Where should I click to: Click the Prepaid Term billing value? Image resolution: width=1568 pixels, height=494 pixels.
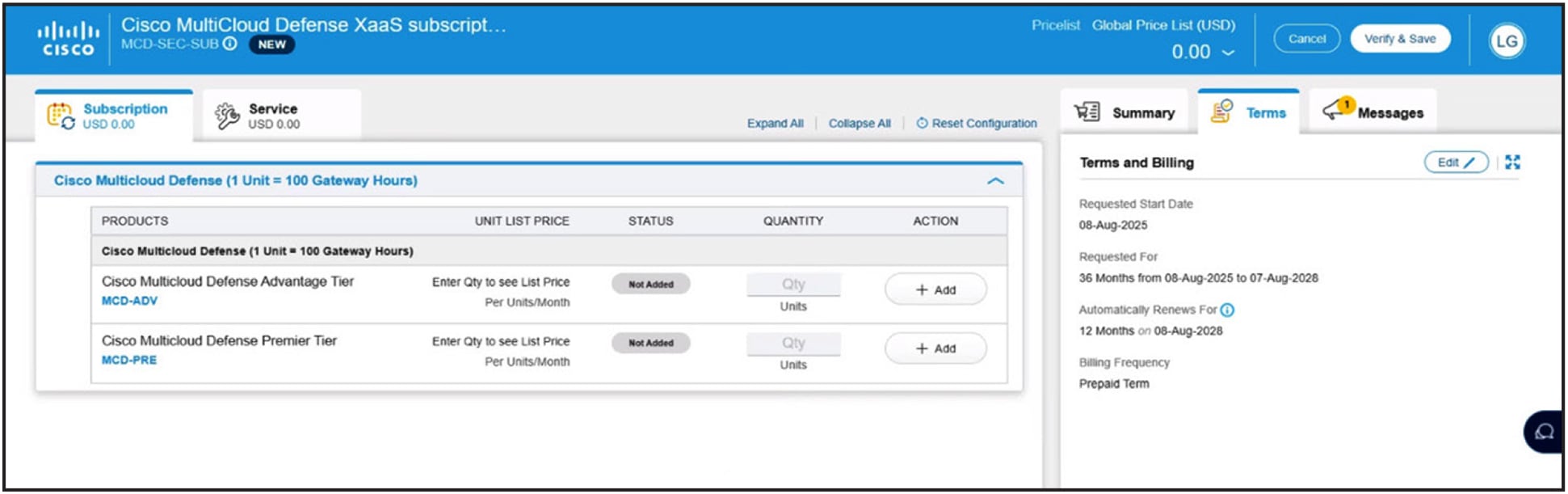point(1114,384)
